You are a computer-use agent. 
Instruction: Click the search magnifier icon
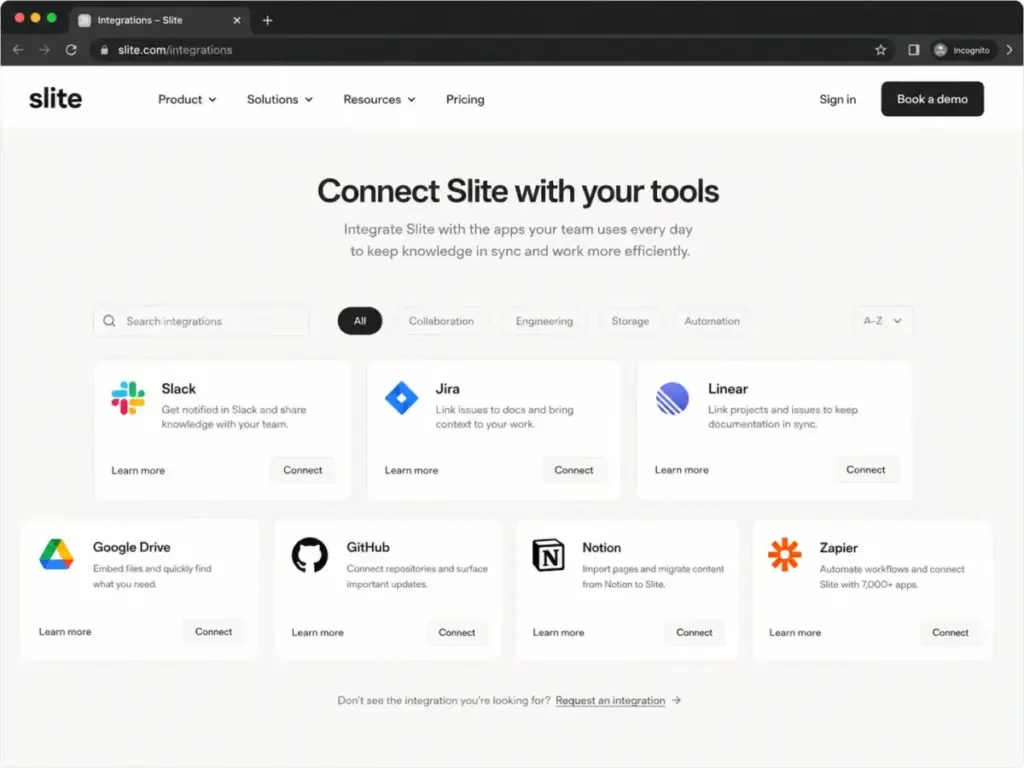click(x=109, y=321)
